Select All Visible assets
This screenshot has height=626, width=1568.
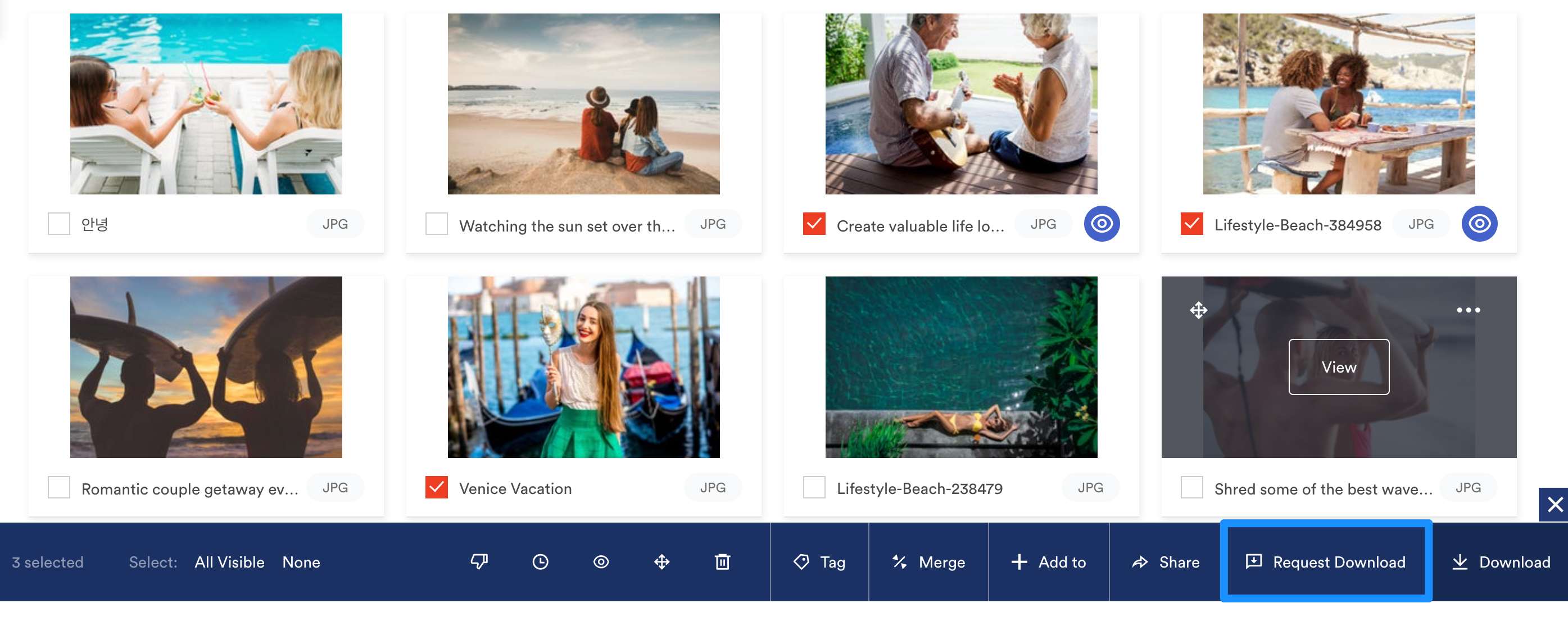(x=229, y=562)
